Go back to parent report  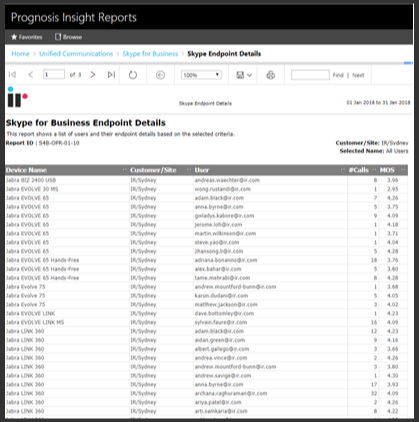[x=160, y=75]
